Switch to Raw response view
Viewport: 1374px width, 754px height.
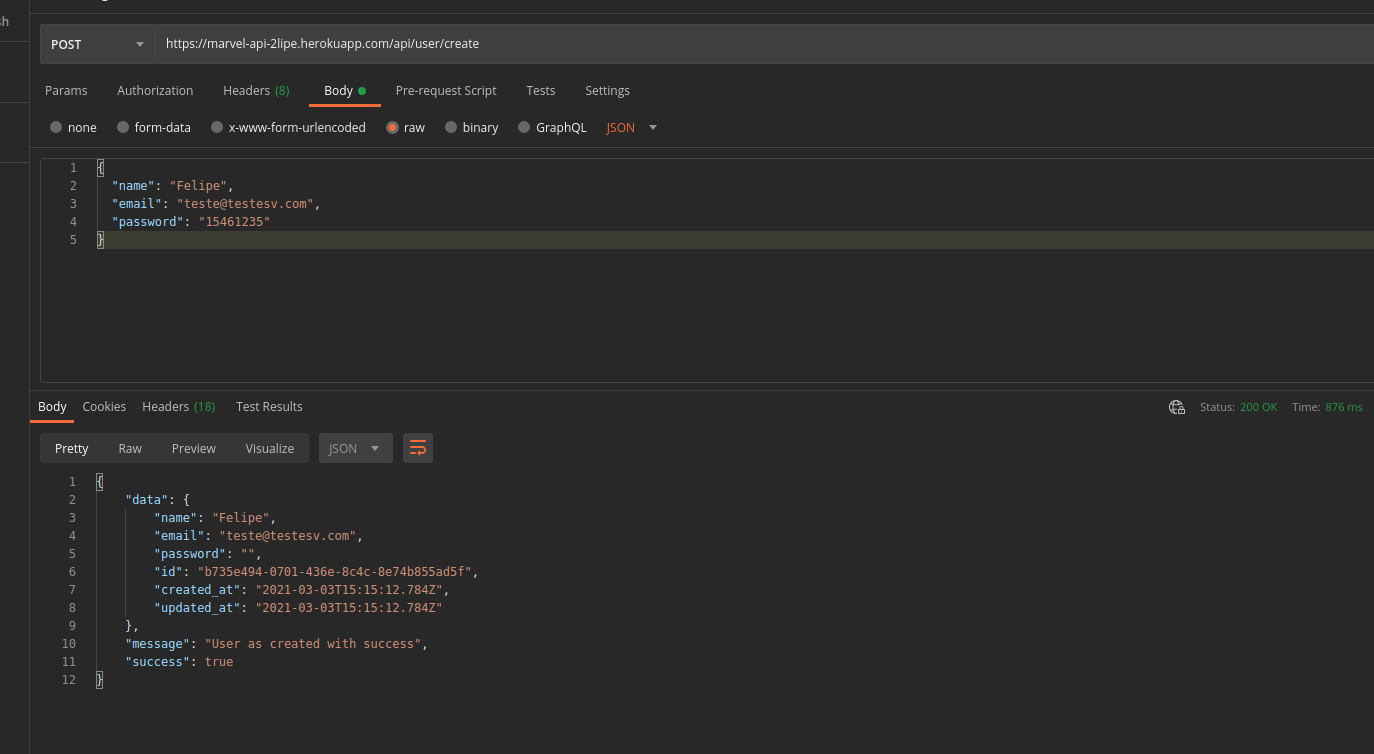pos(130,448)
